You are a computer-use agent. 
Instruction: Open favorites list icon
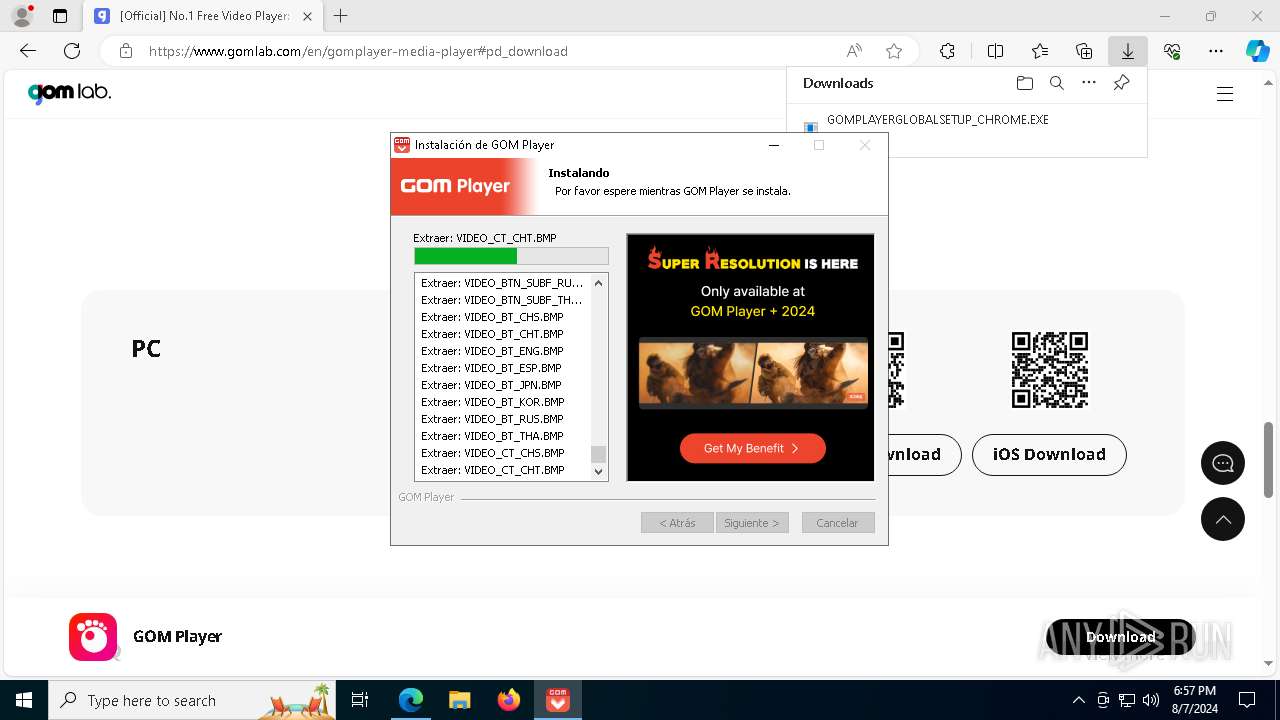pos(1040,51)
